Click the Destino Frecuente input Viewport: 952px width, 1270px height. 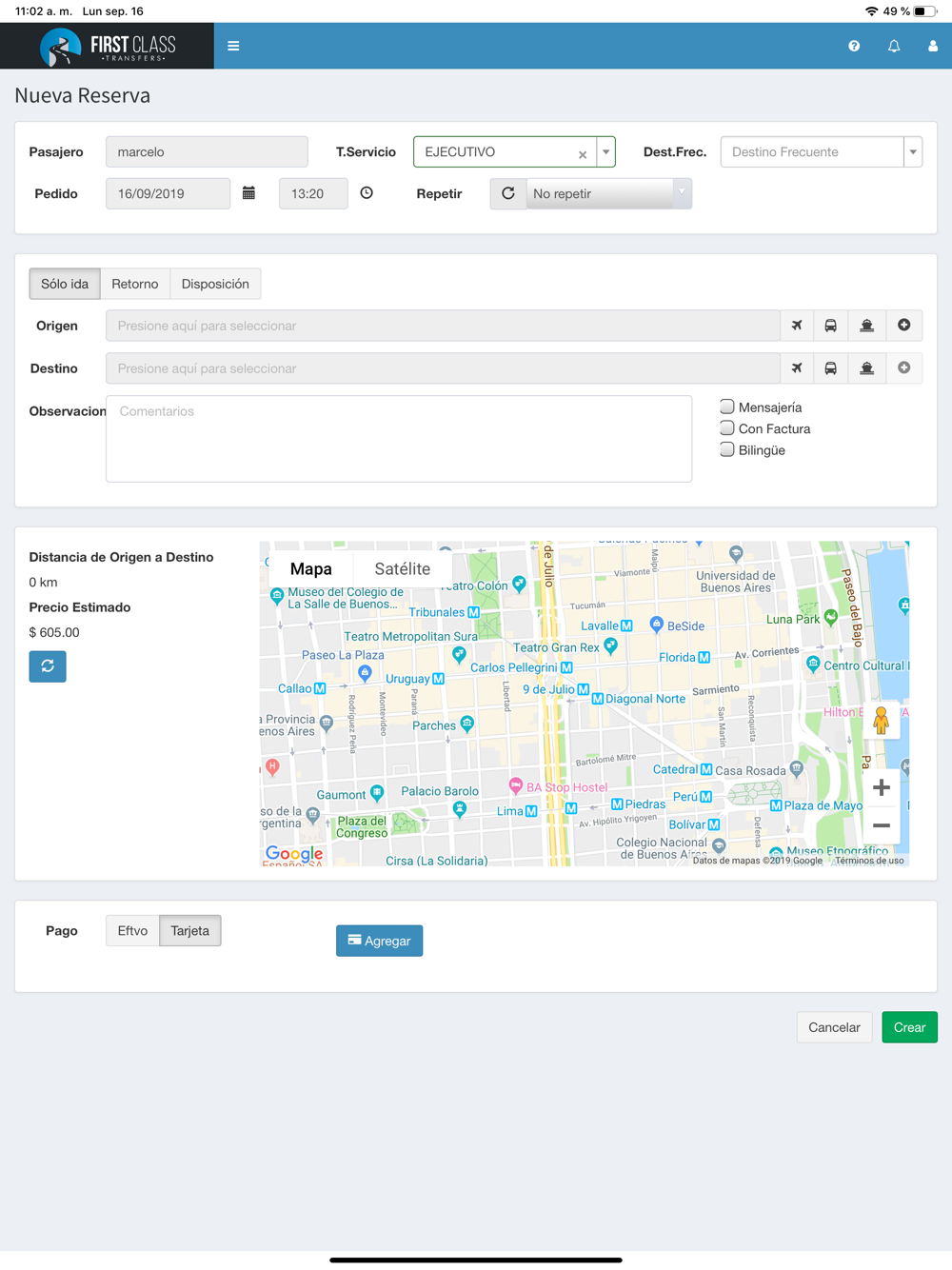812,152
